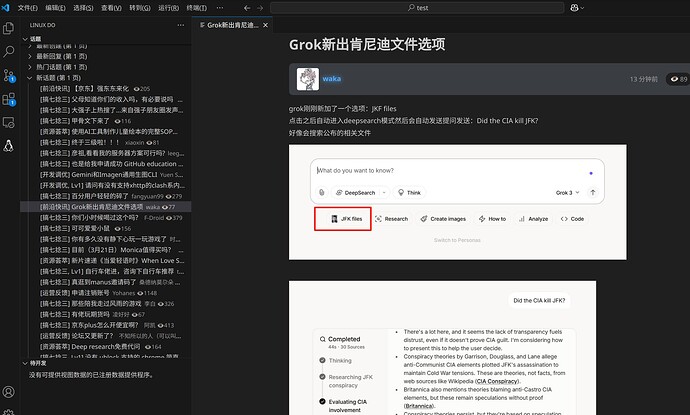The image size is (690, 415).
Task: Click the VS Code logo icon
Action: pyautogui.click(x=6, y=7)
